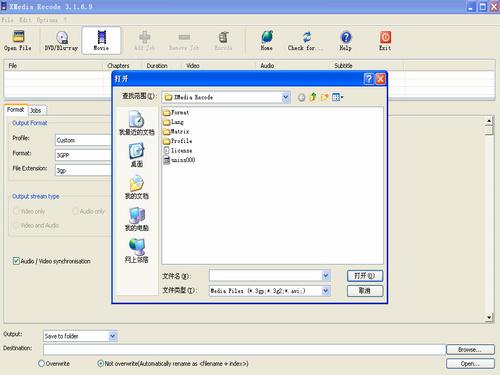Open recent documents shortcut in dialog sidebar

point(137,123)
